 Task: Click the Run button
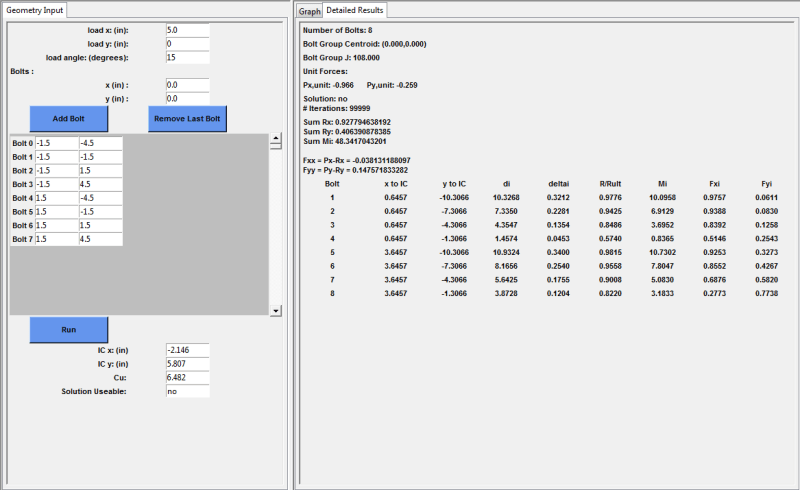(x=68, y=330)
